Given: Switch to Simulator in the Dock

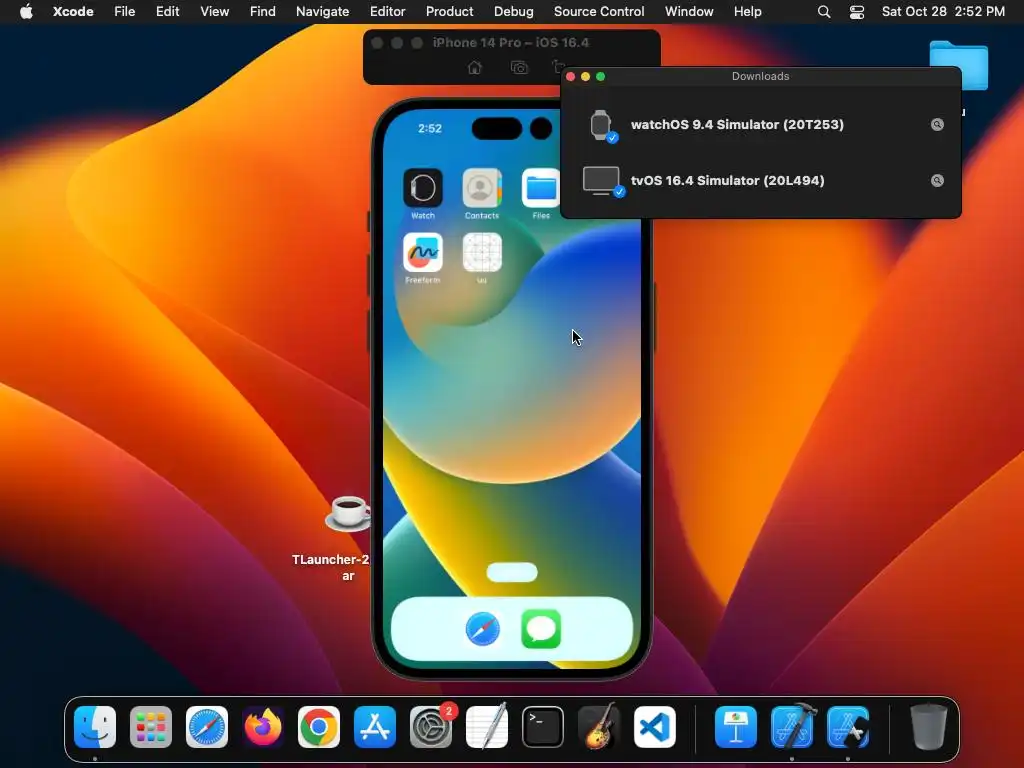Looking at the screenshot, I should click(x=848, y=727).
